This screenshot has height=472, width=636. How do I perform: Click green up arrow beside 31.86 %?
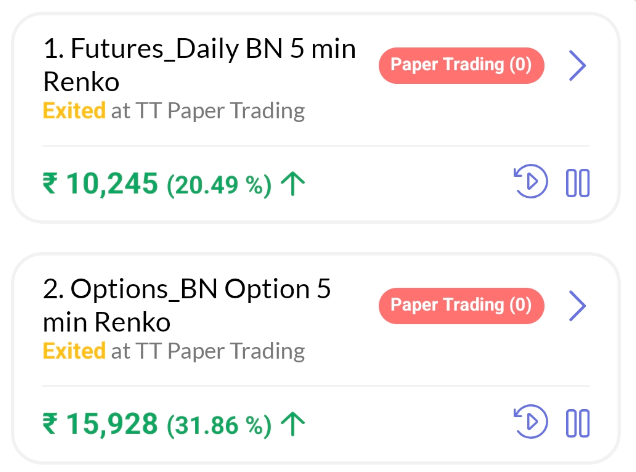(x=292, y=424)
